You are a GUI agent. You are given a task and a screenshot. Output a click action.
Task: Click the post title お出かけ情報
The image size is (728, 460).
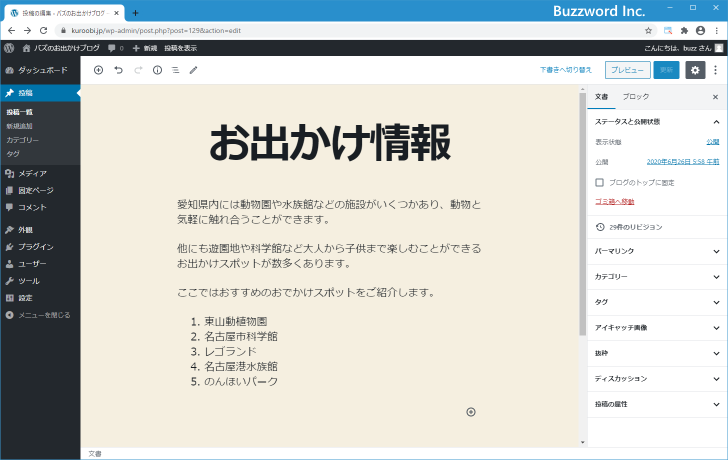(x=330, y=143)
